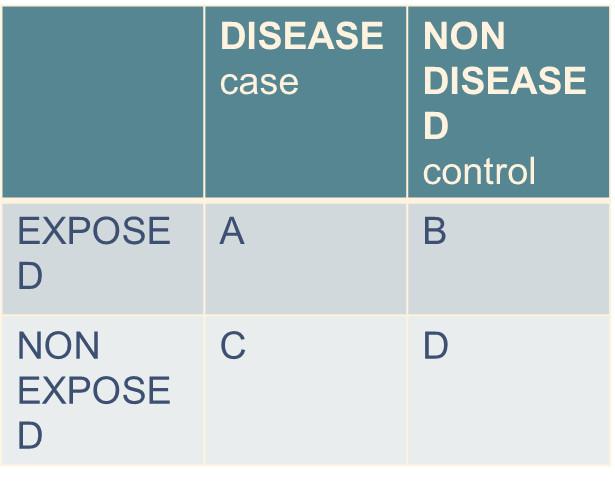Screen dimensions: 615x481
Task: Click the bold DISEASE header above "case"
Action: 301,37
